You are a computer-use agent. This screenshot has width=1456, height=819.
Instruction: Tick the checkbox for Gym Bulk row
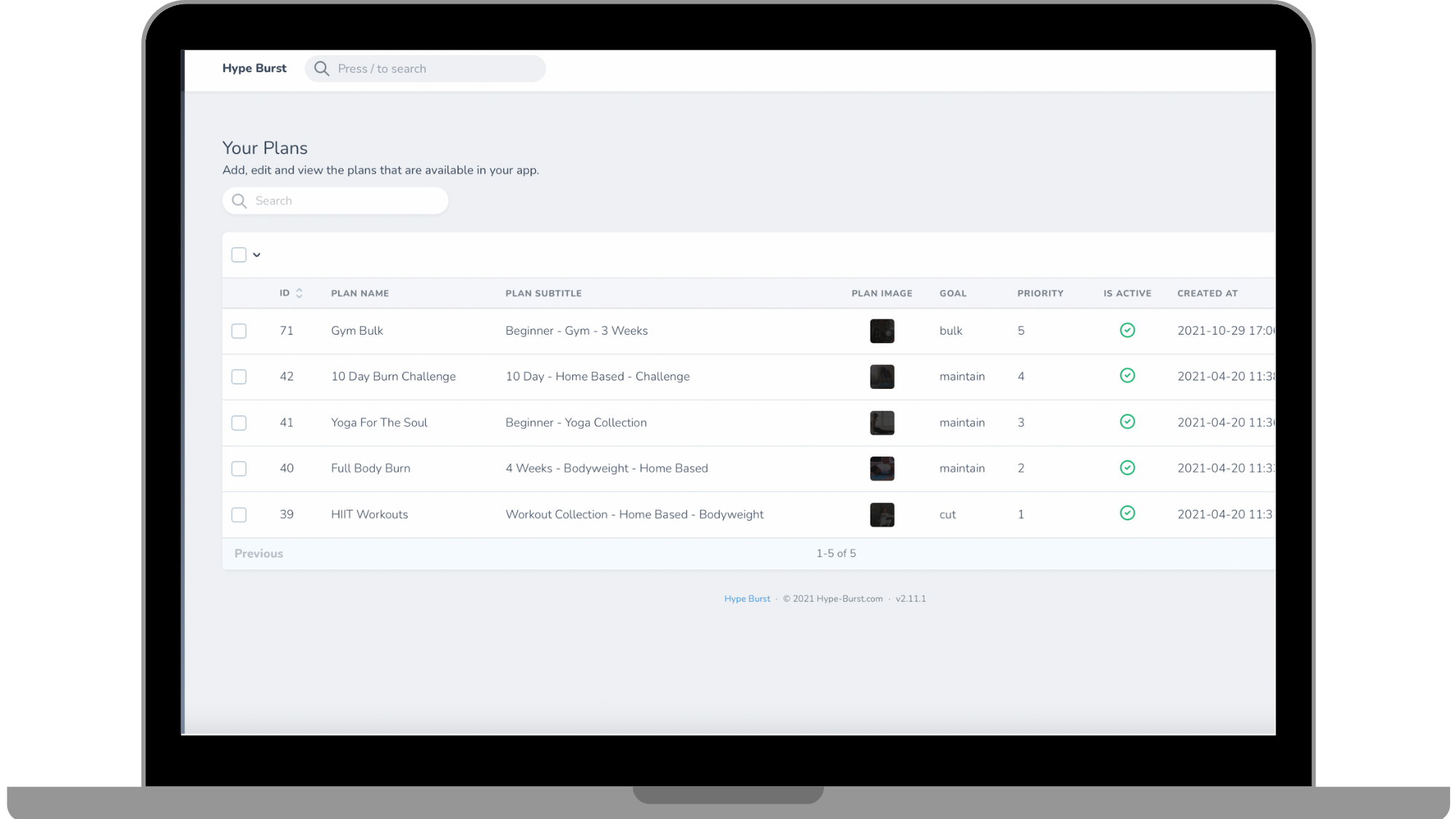point(239,331)
